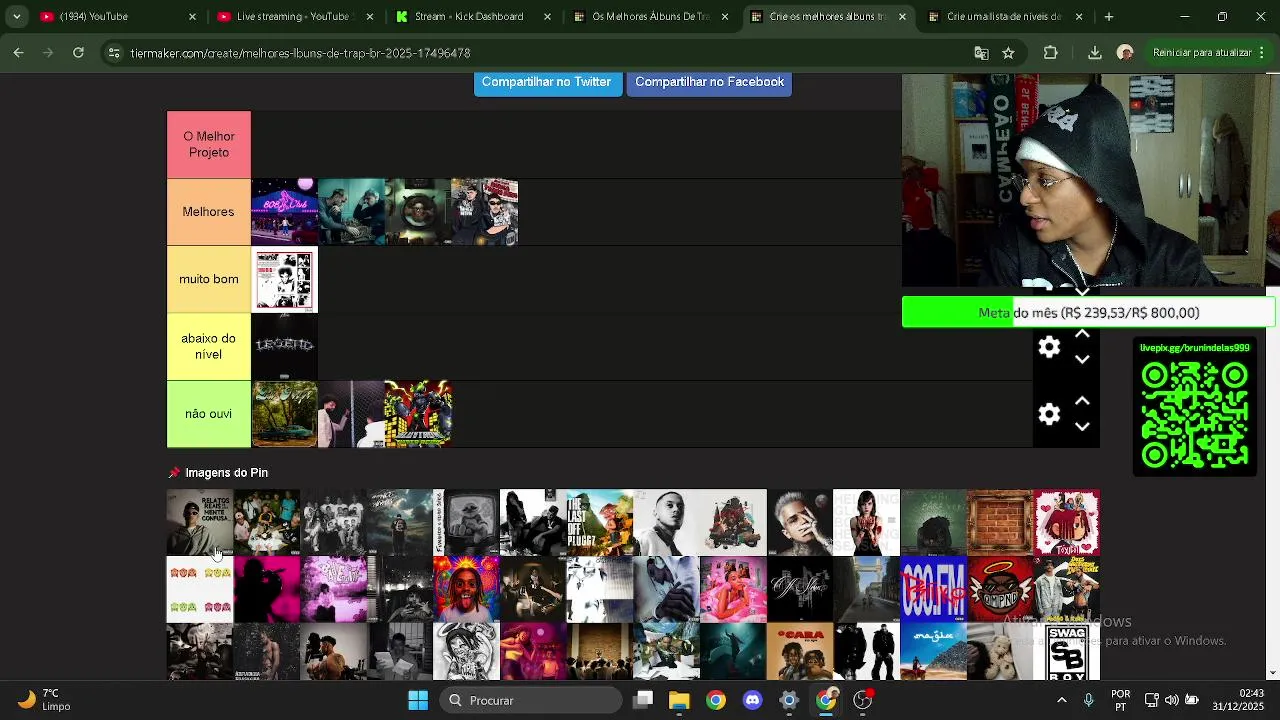Select Legend album in abaixo do nível
This screenshot has height=720, width=1280.
(x=284, y=346)
